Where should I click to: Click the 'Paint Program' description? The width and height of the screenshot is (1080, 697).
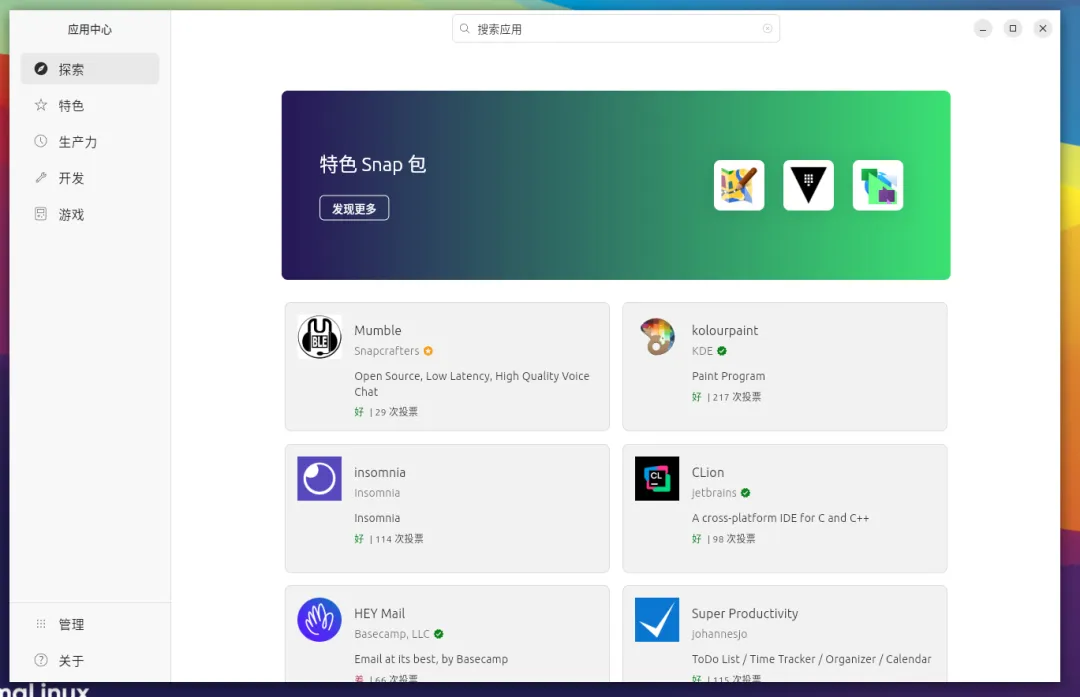click(x=728, y=376)
